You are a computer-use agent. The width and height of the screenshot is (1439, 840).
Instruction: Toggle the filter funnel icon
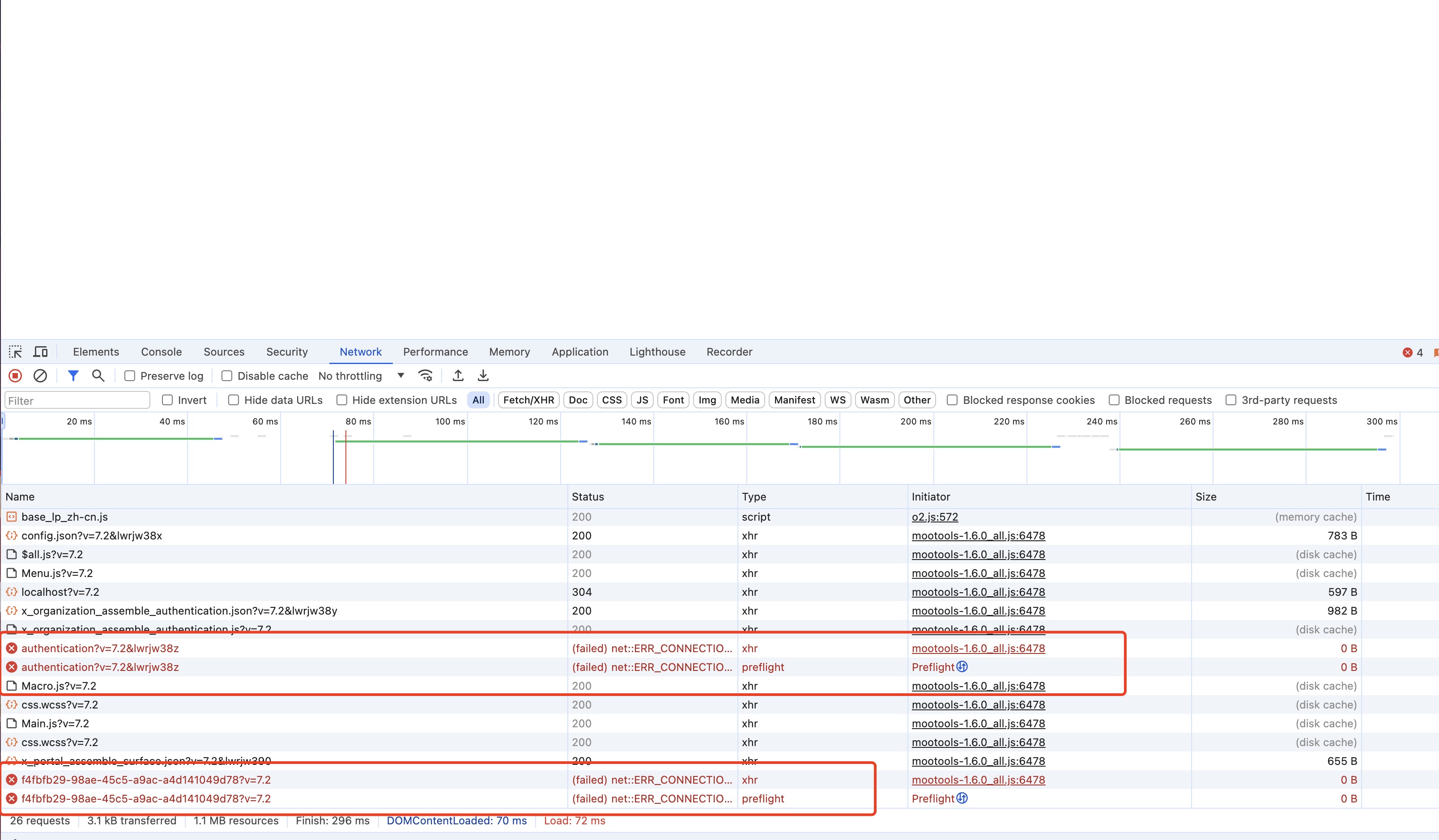pos(73,375)
